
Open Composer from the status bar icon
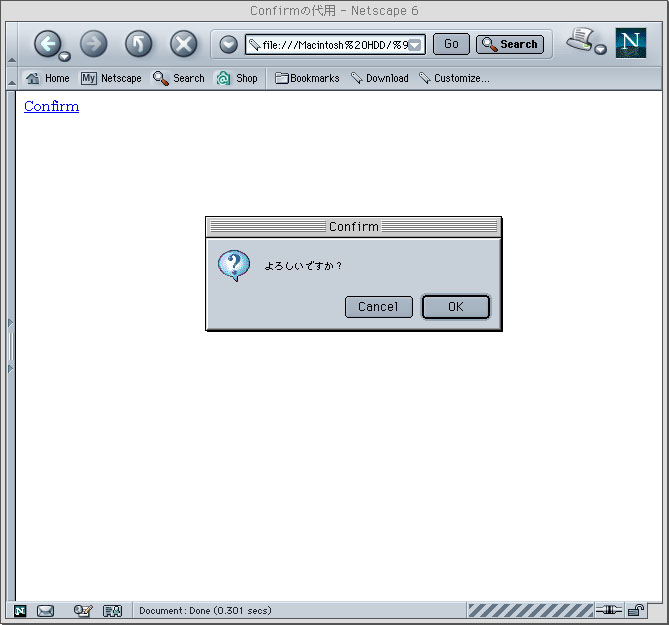coord(83,611)
